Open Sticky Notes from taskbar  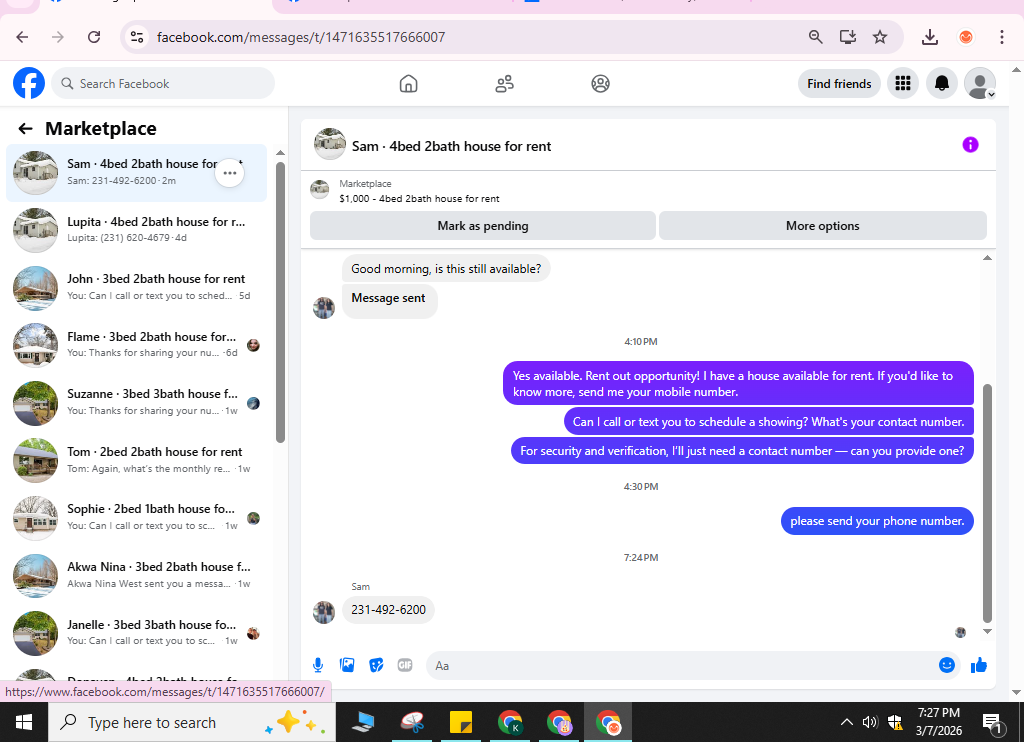click(461, 722)
